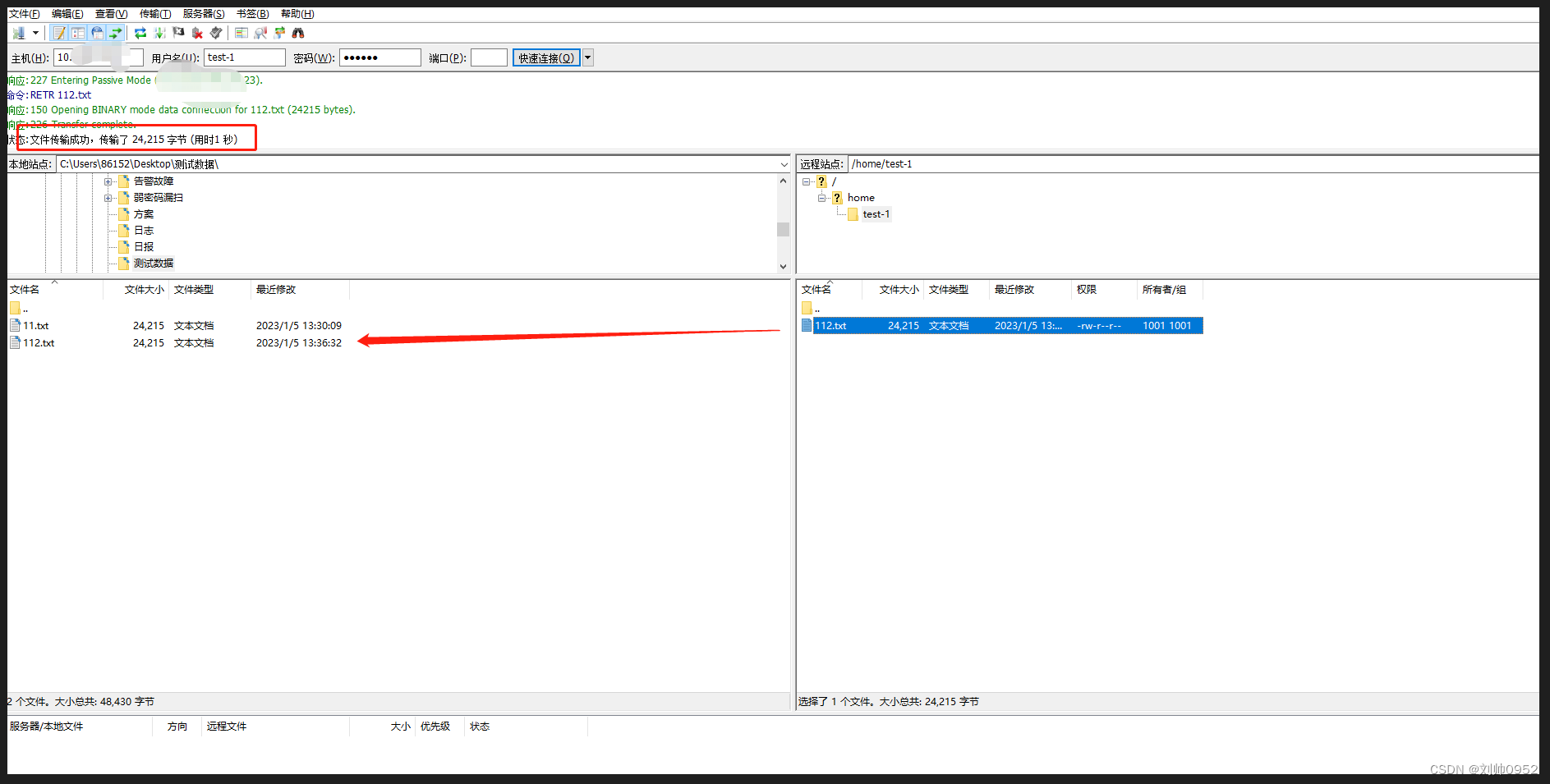Click the log line RETR 112.txt
This screenshot has width=1550, height=784.
[x=61, y=95]
